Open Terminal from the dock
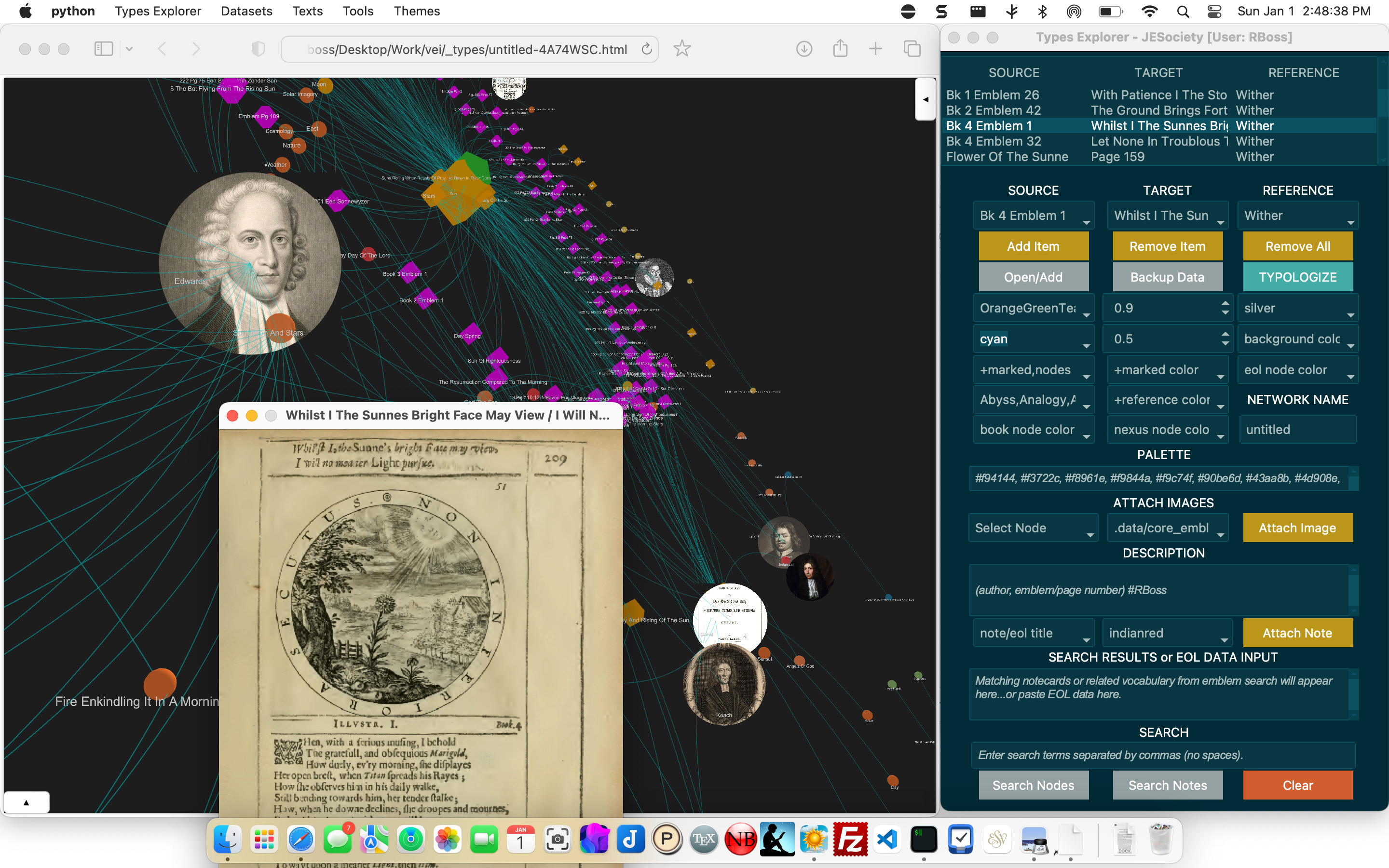The width and height of the screenshot is (1389, 868). pos(924,839)
